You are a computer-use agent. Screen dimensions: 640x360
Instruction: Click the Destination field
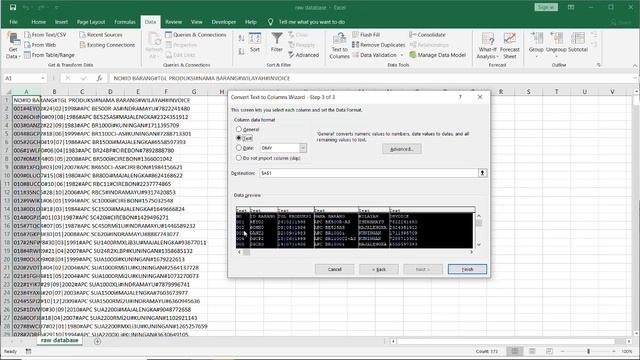pos(369,173)
